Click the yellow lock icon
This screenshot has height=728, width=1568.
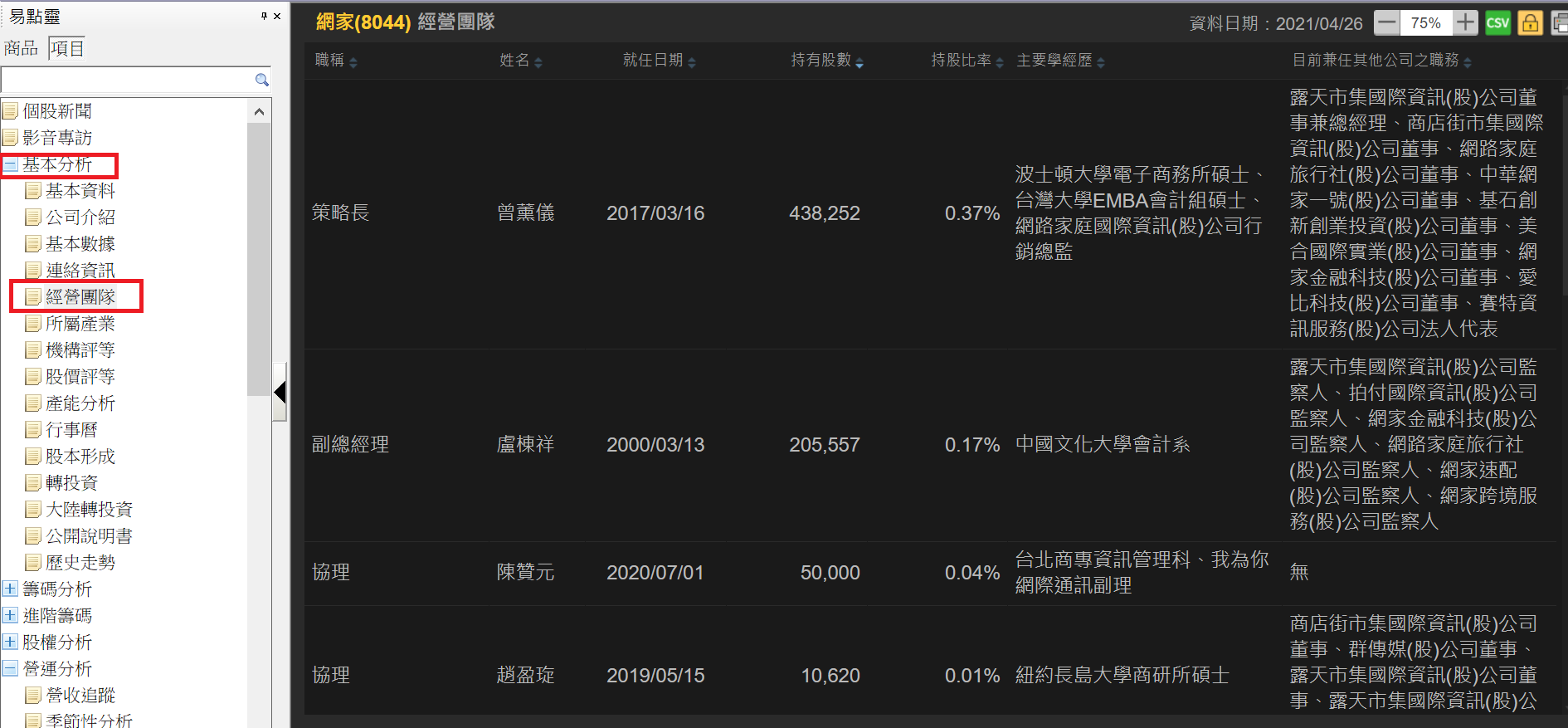coord(1530,22)
